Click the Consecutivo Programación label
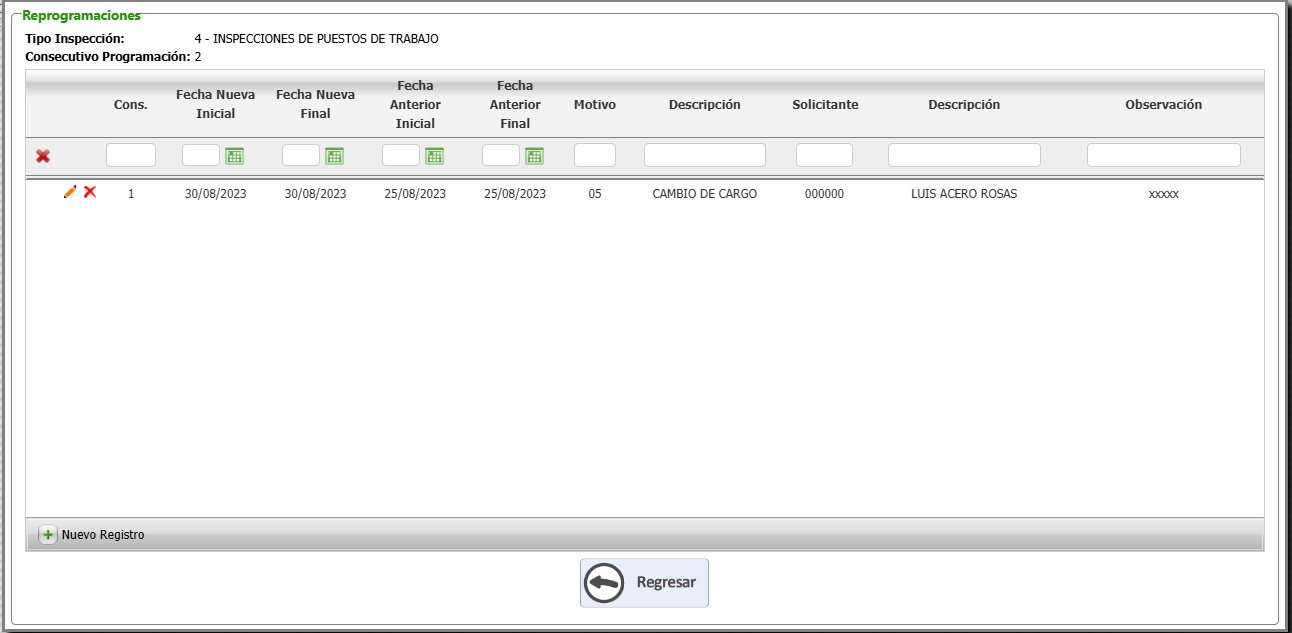The image size is (1292, 633). 108,57
